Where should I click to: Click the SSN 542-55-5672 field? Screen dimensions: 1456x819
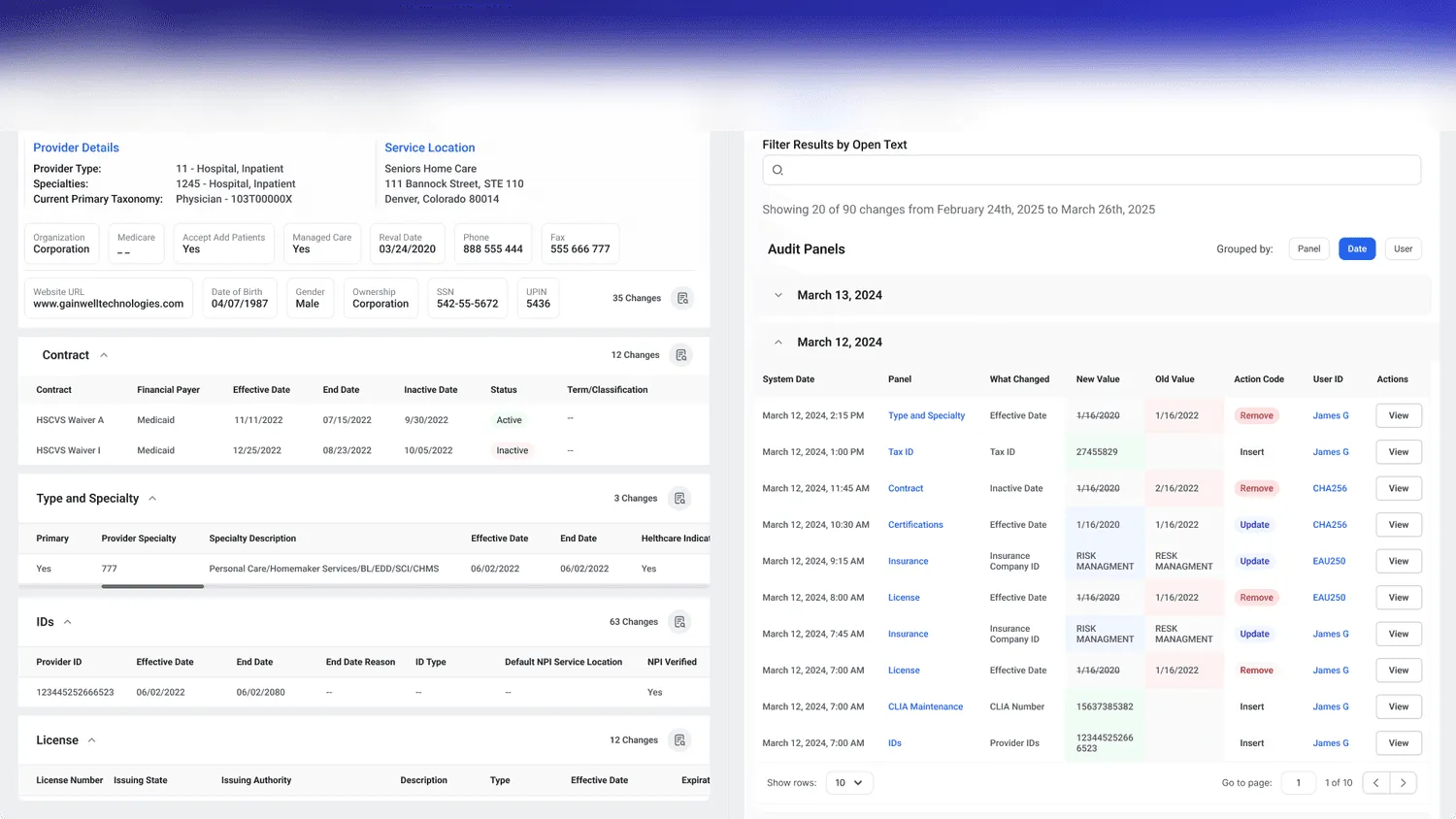click(x=467, y=298)
